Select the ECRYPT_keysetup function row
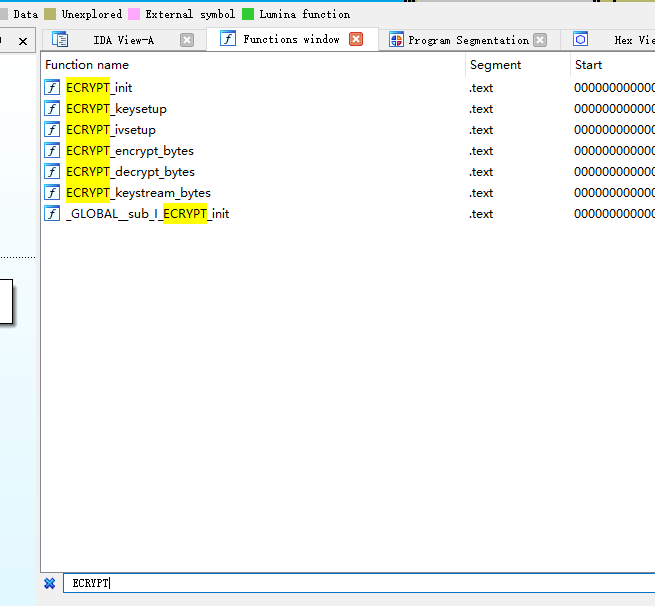This screenshot has height=606, width=655. point(348,109)
